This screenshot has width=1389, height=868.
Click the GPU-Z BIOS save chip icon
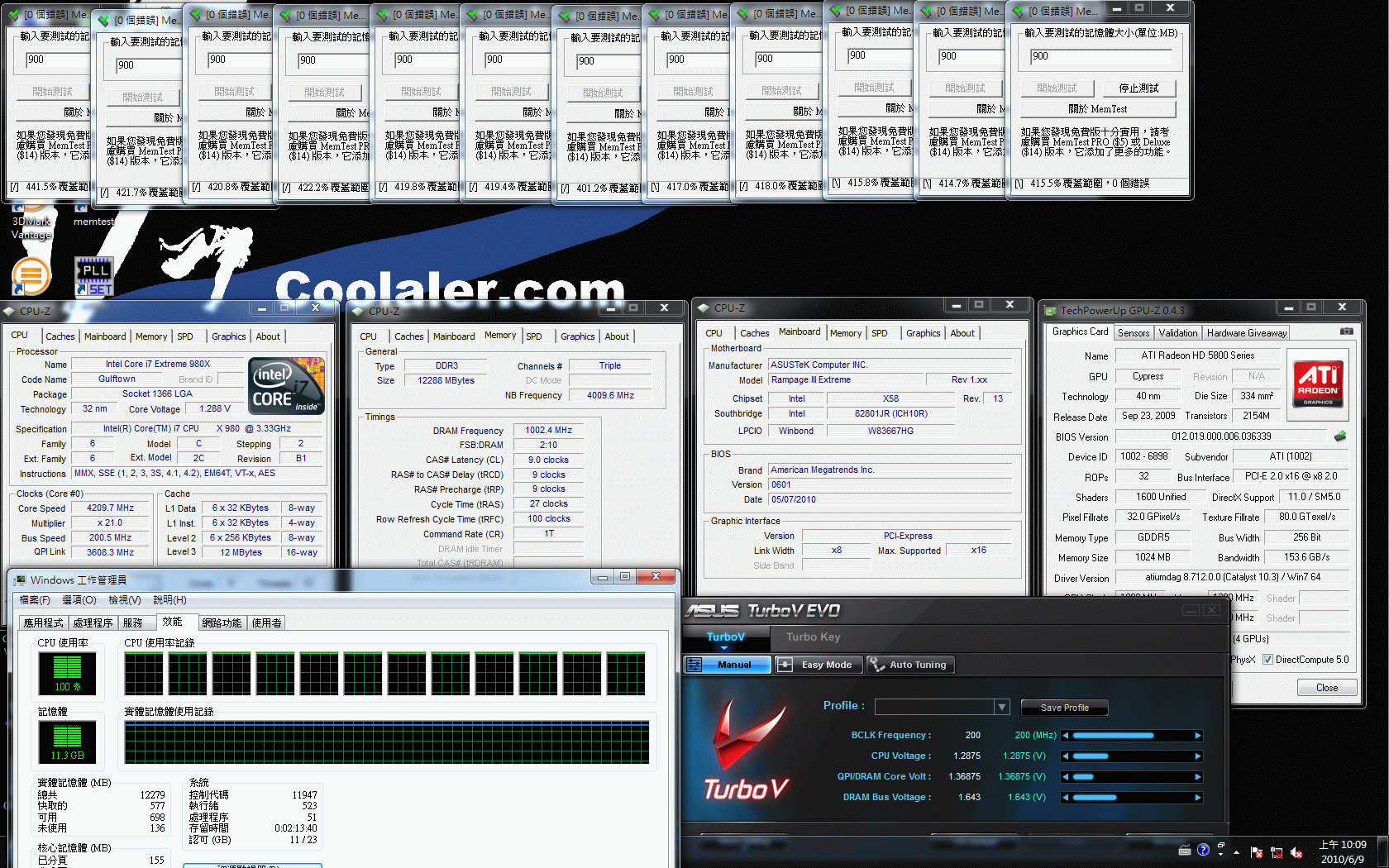(x=1340, y=436)
